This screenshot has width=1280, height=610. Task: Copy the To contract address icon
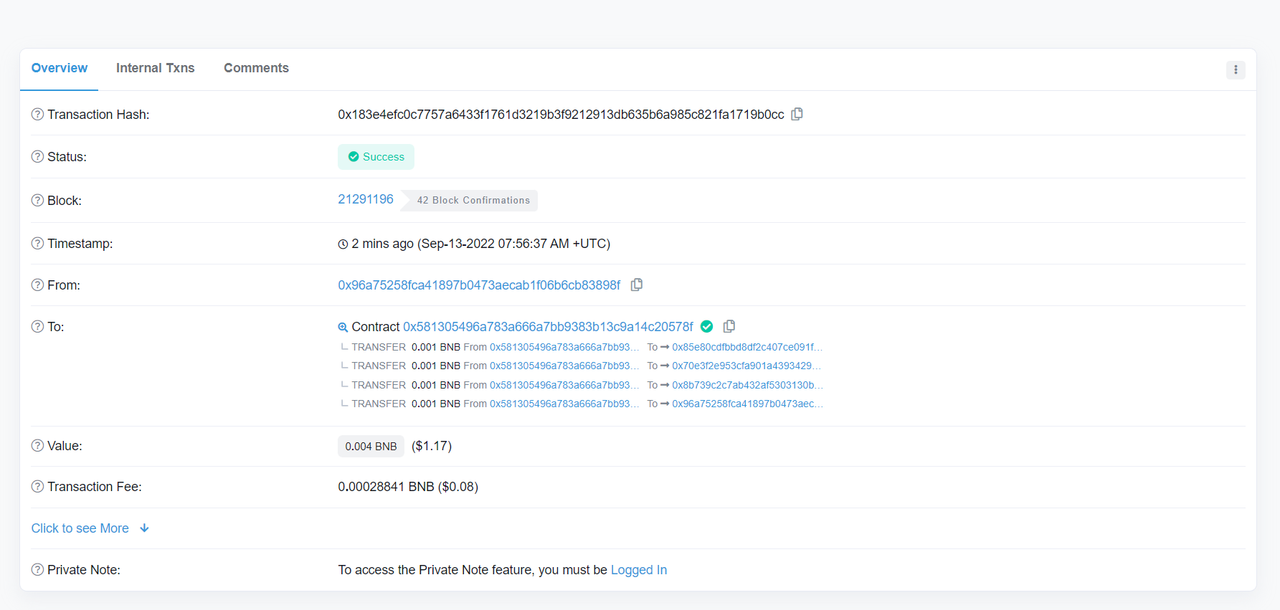[x=729, y=326]
